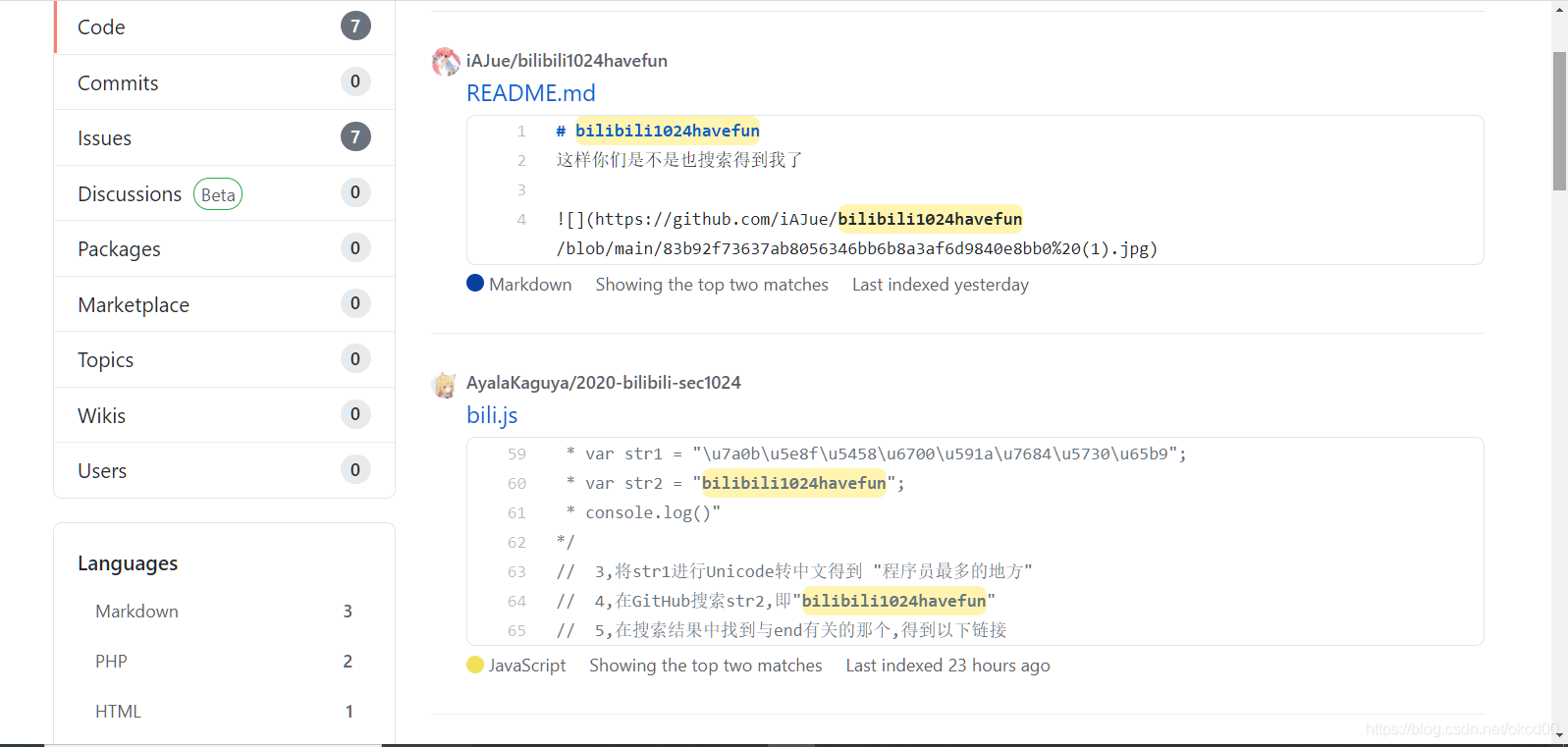Image resolution: width=1568 pixels, height=747 pixels.
Task: Click "Showing the top two matches" under bili.js
Action: click(x=706, y=666)
